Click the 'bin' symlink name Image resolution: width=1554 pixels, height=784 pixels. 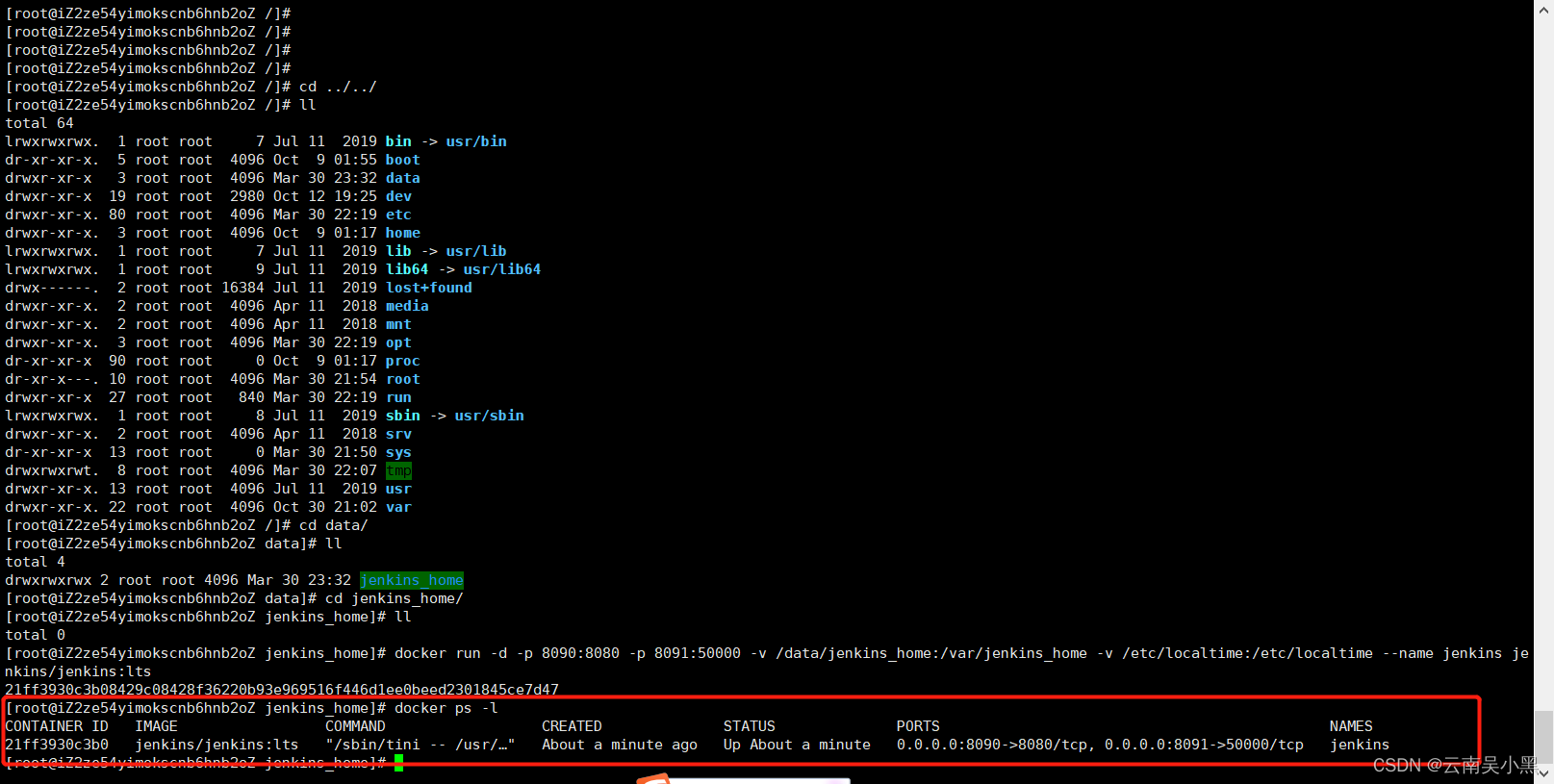(x=398, y=141)
